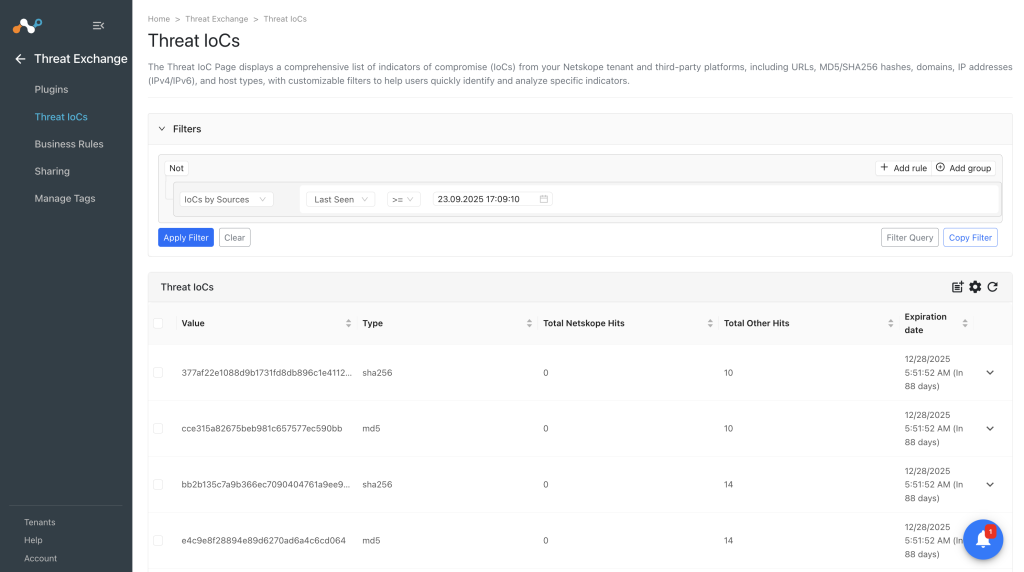This screenshot has width=1024, height=572.
Task: Open the Last Seen field dropdown
Action: click(341, 199)
